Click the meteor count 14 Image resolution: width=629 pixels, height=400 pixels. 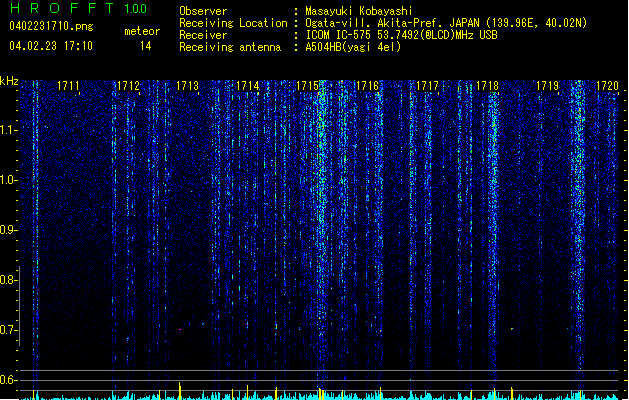tap(146, 46)
